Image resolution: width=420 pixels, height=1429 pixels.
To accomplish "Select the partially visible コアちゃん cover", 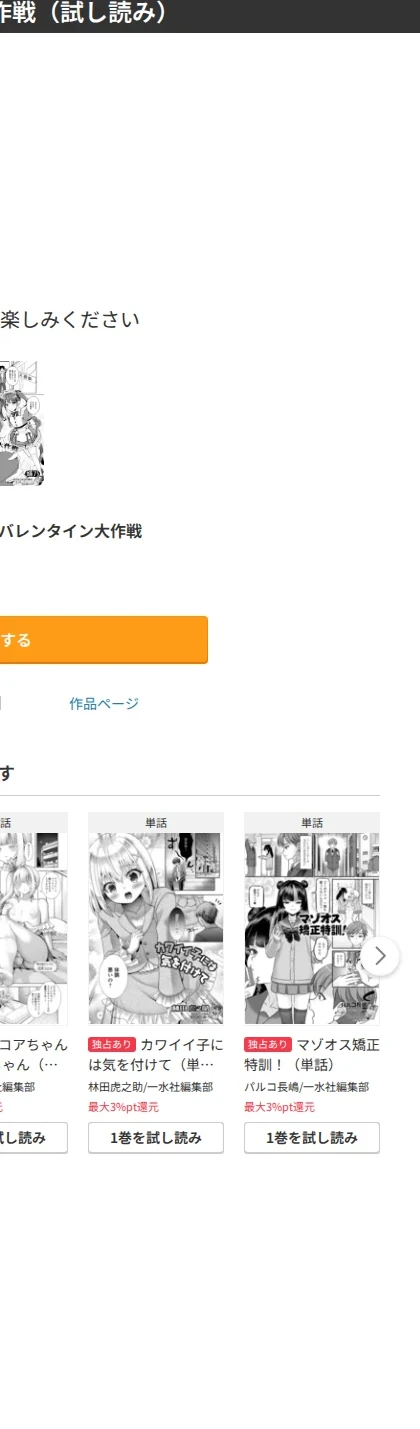I will point(33,929).
